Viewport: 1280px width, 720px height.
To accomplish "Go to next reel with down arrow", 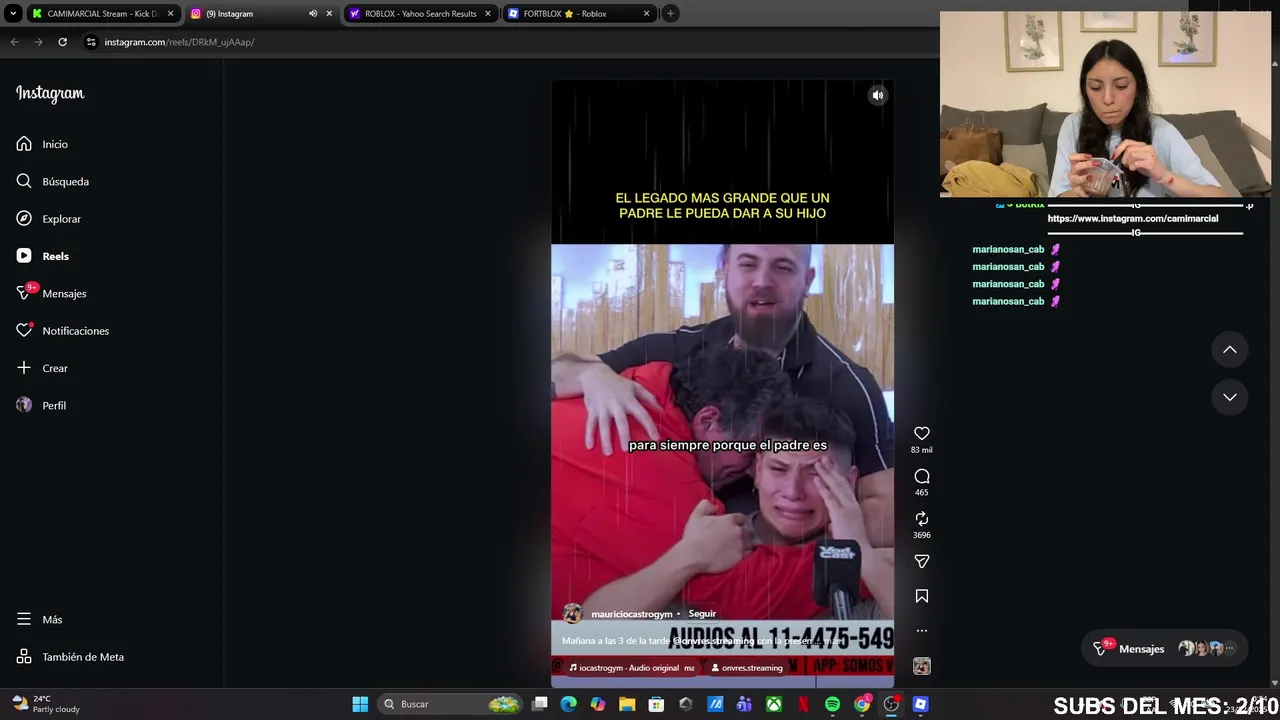I will 1230,397.
